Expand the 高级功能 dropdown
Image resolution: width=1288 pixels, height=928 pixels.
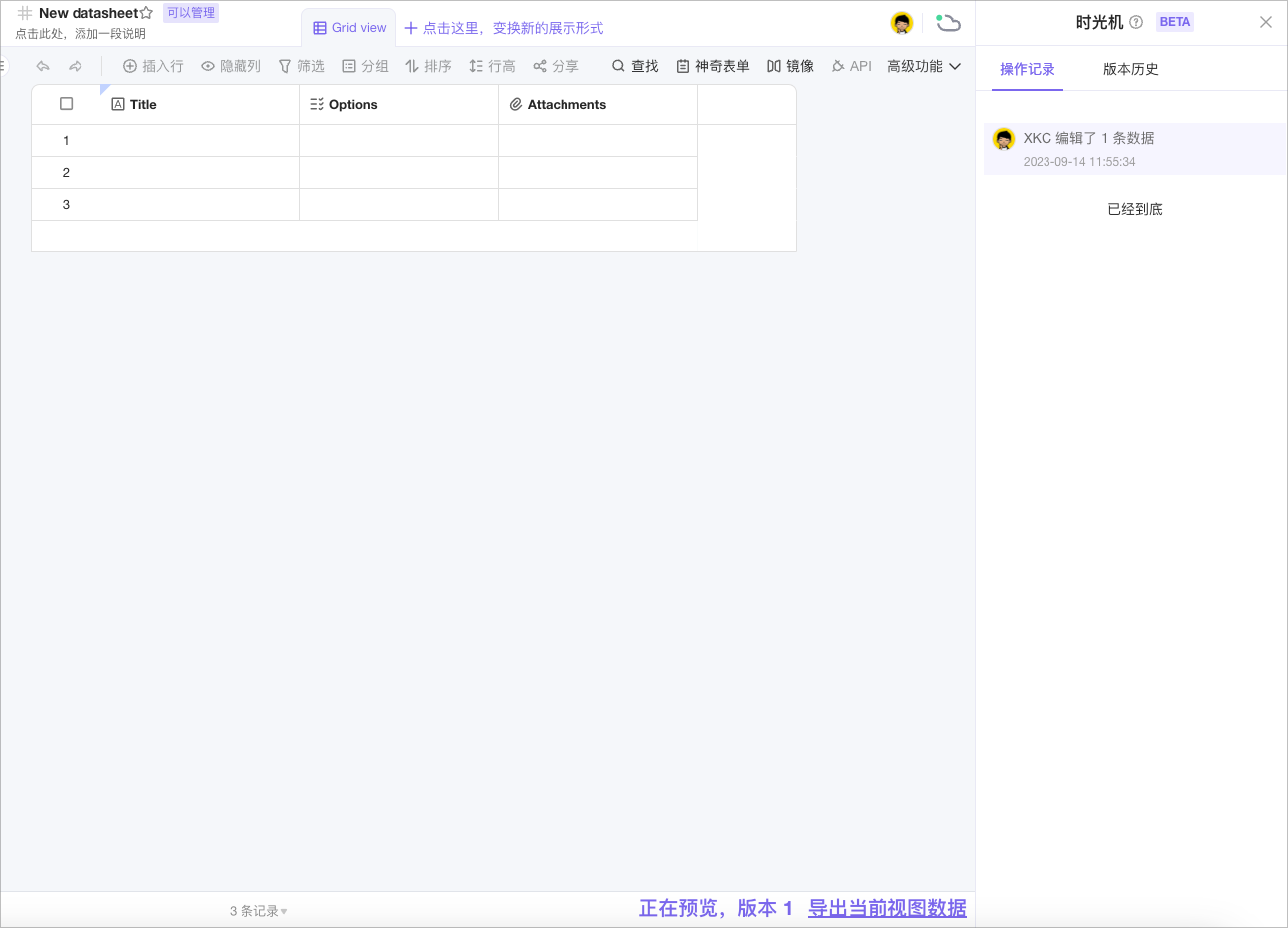(x=924, y=66)
